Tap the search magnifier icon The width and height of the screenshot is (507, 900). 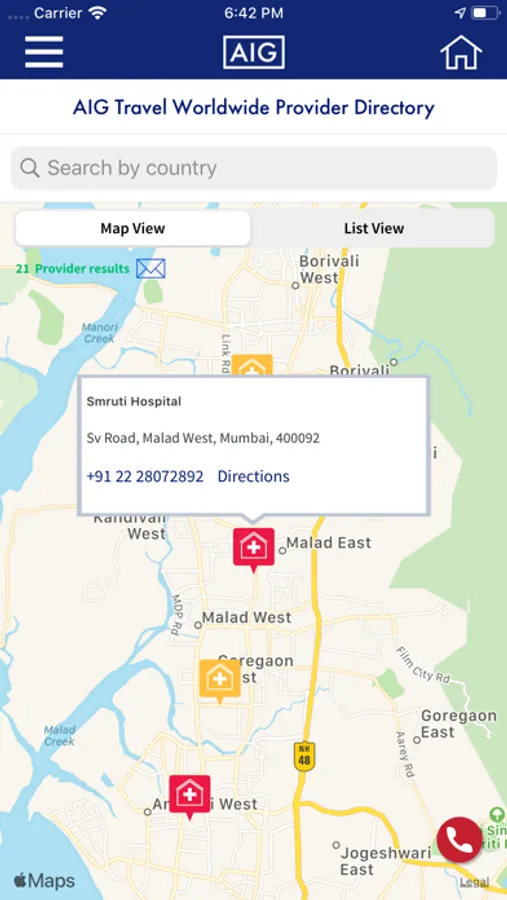30,168
